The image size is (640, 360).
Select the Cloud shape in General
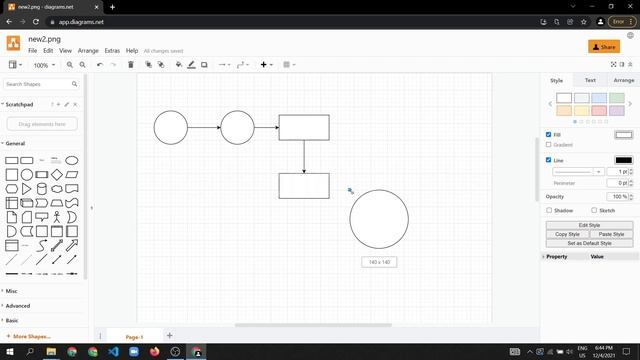click(x=57, y=189)
